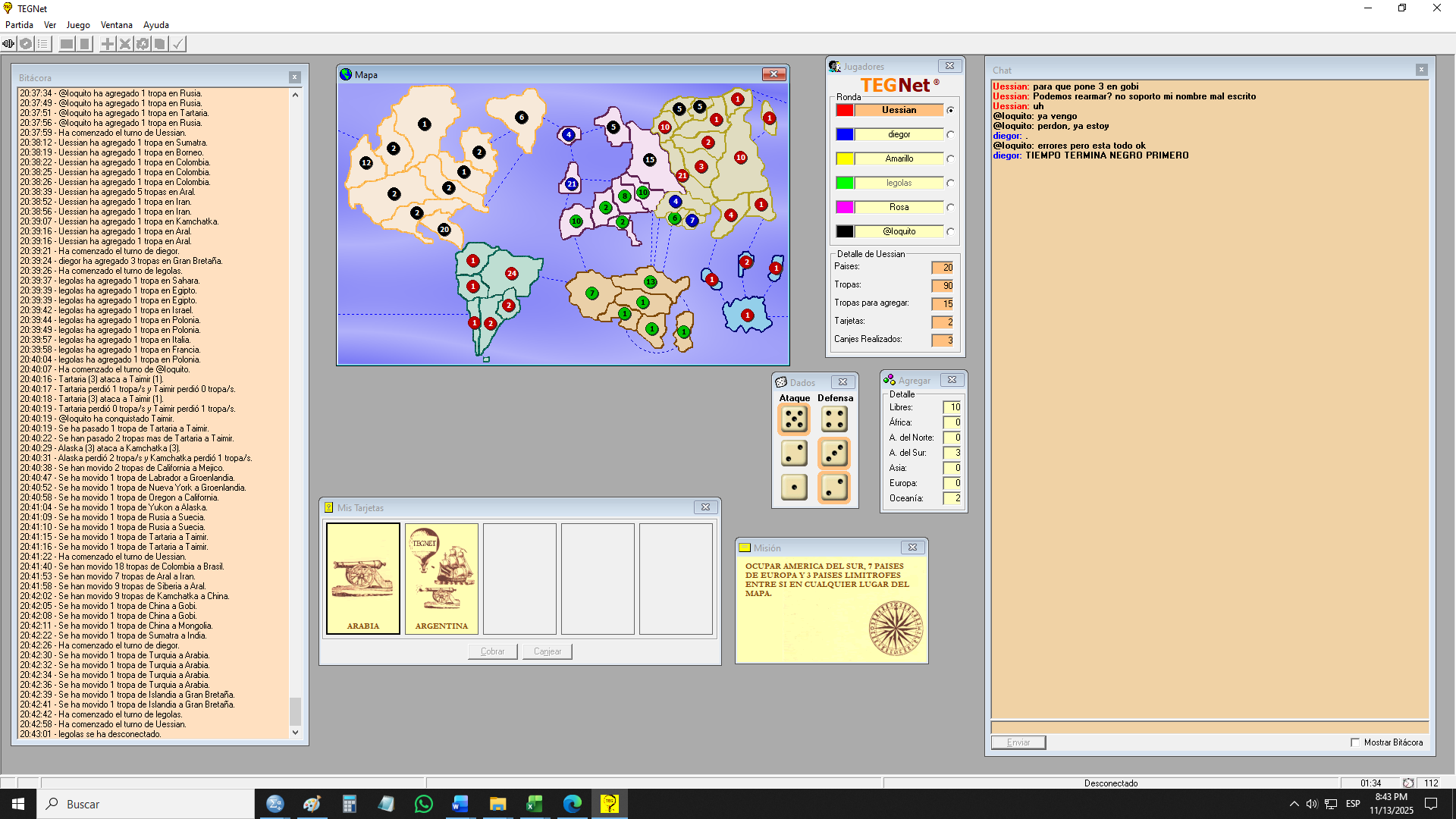
Task: Click the regroup gear toolbar icon
Action: click(x=143, y=44)
